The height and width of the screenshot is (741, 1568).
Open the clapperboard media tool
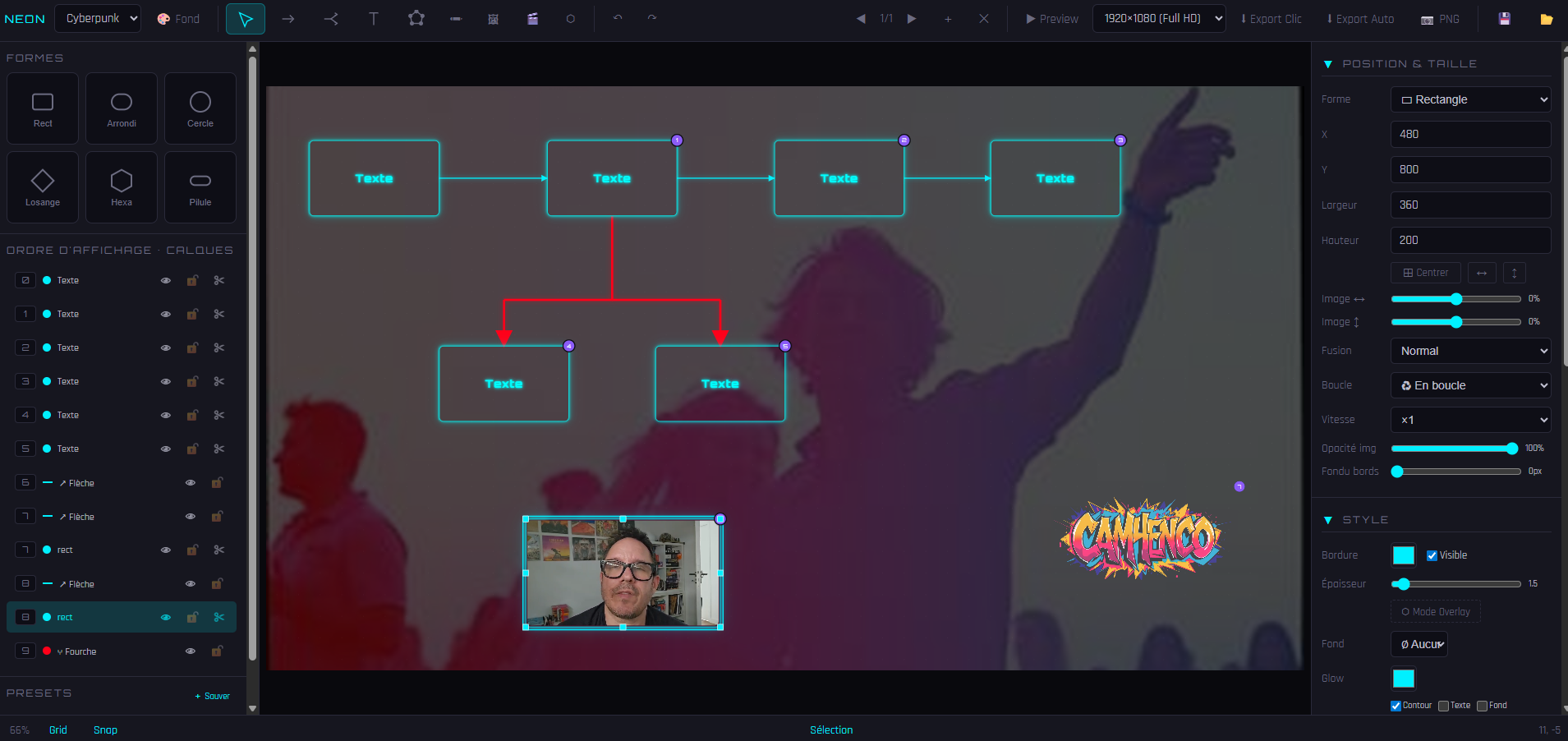click(x=533, y=18)
